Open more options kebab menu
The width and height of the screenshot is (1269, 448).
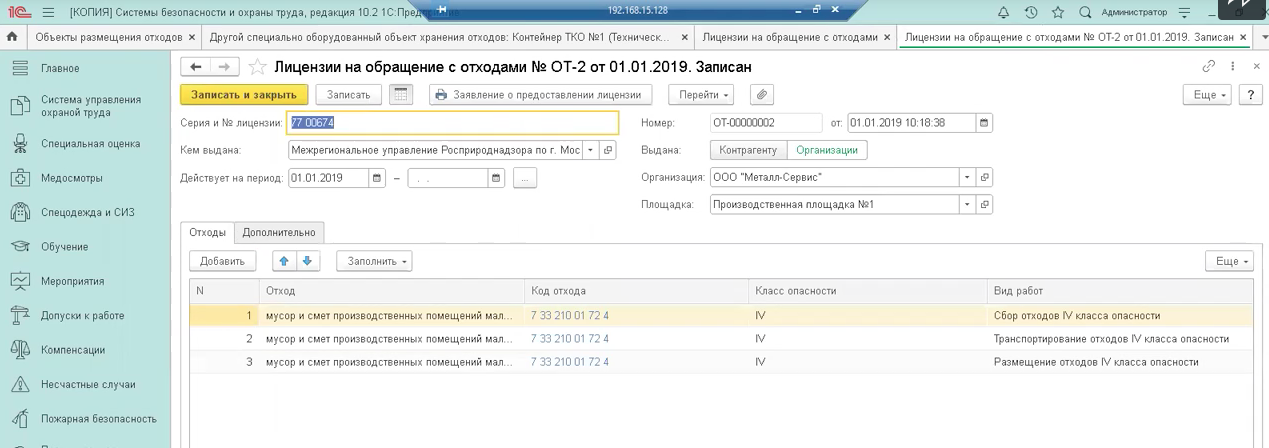coord(1233,67)
